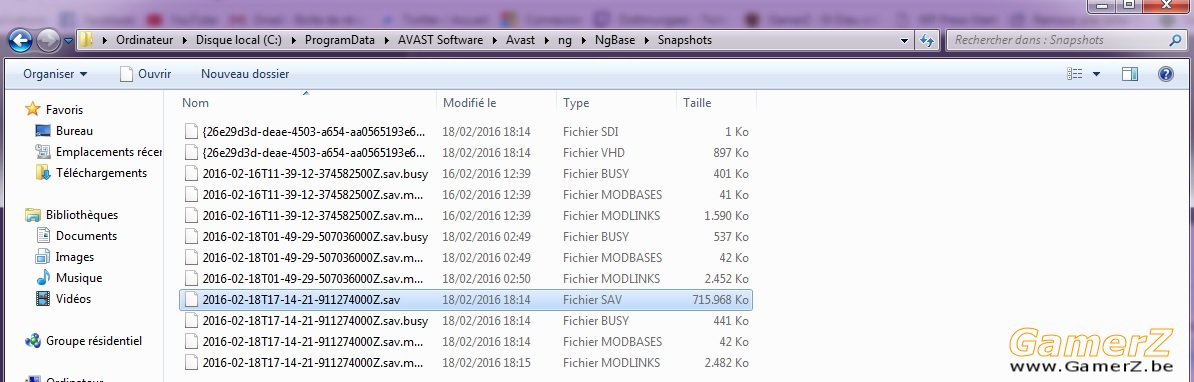This screenshot has height=382, width=1194.
Task: Select Disque local (C:) breadcrumb
Action: (238, 40)
